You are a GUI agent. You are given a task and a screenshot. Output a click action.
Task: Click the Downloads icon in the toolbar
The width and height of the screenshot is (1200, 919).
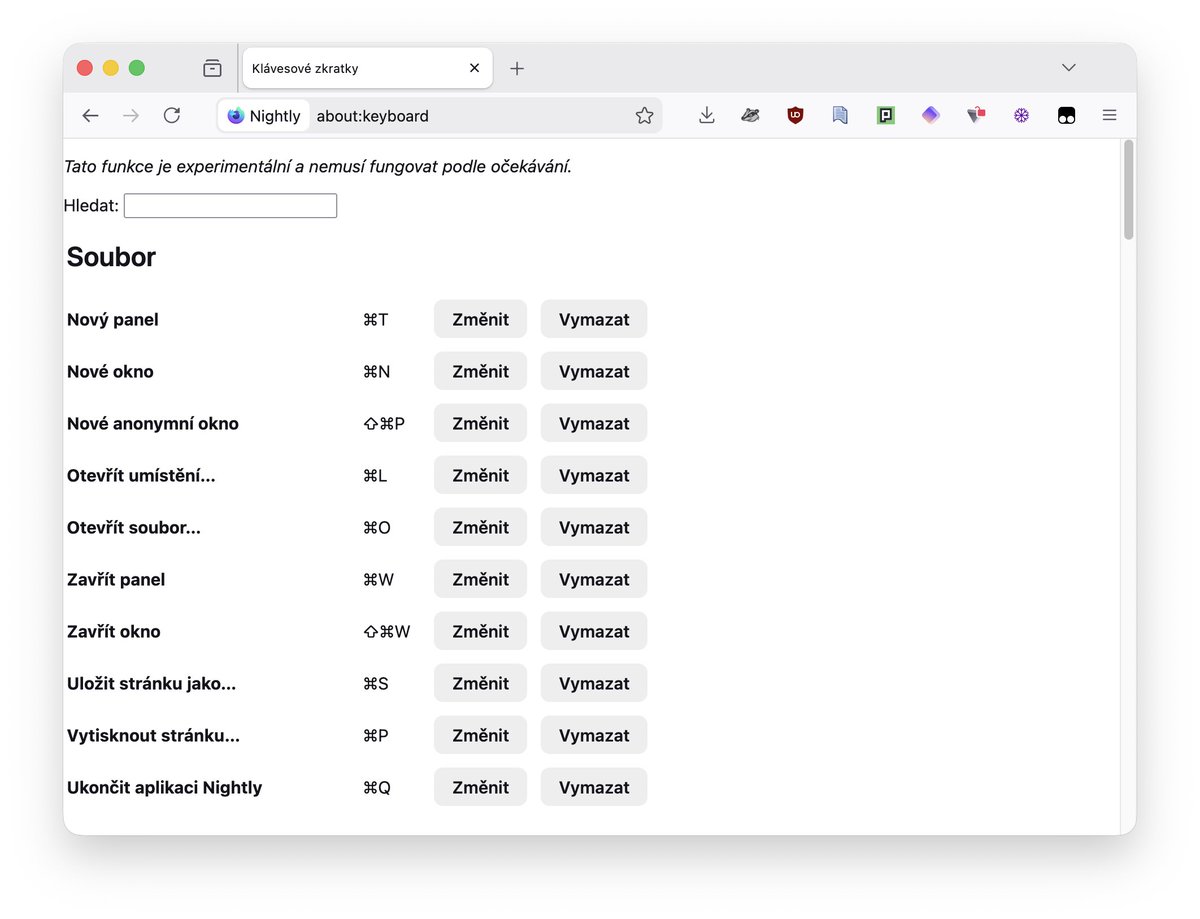click(x=707, y=115)
